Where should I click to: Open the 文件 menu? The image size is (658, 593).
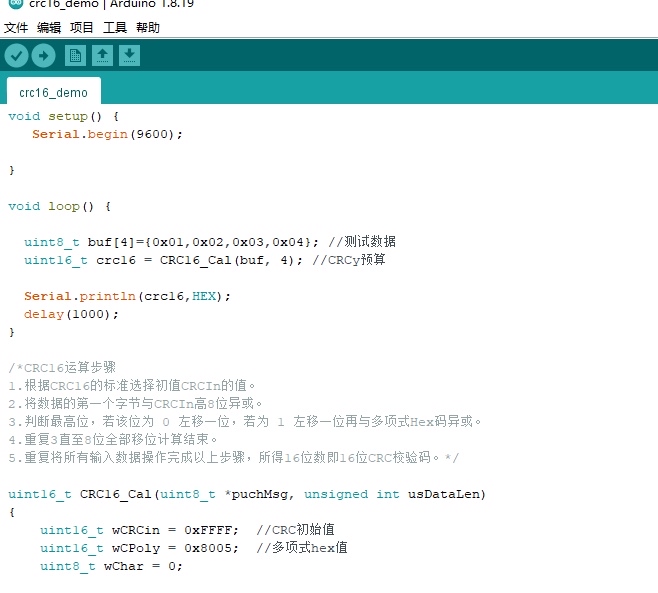pos(16,28)
